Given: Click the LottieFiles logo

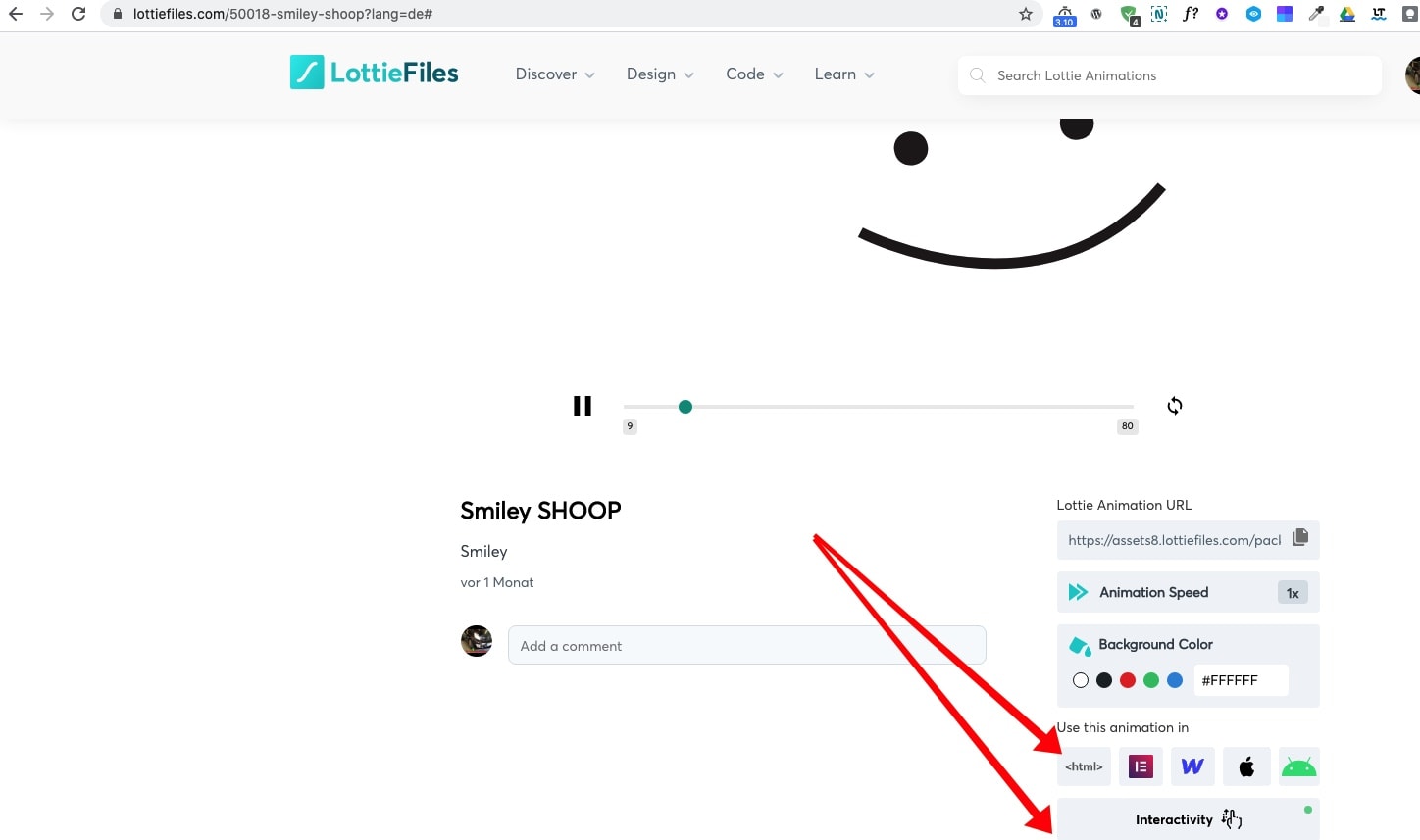Looking at the screenshot, I should pos(375,73).
